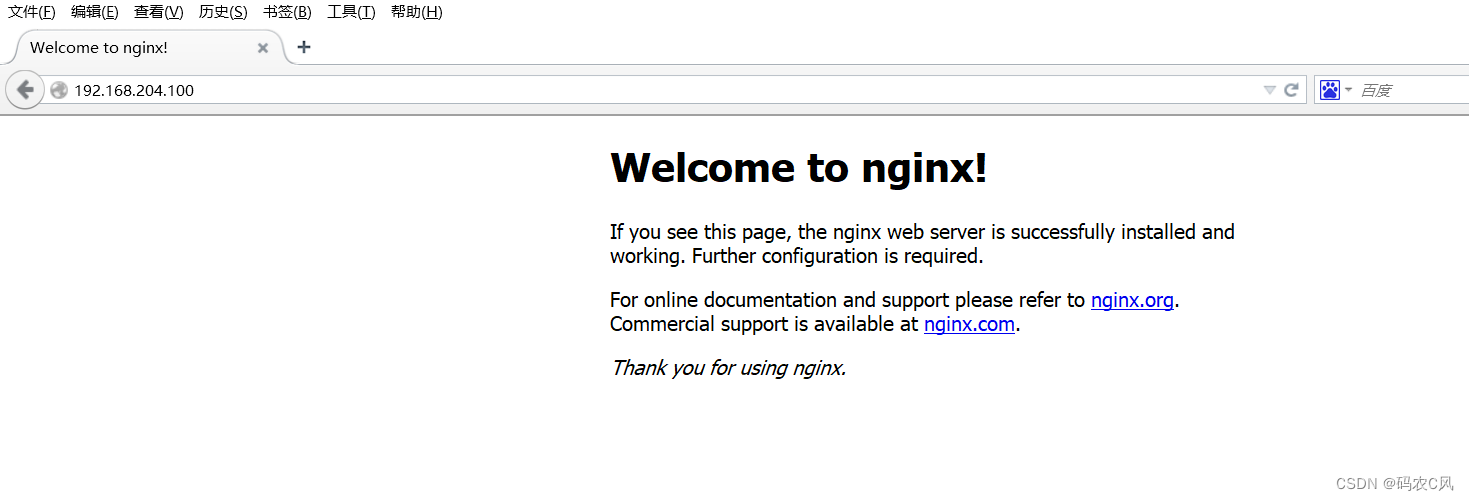Screen dimensions: 1469x501
Task: Click the Welcome to nginx! heading
Action: click(x=799, y=167)
